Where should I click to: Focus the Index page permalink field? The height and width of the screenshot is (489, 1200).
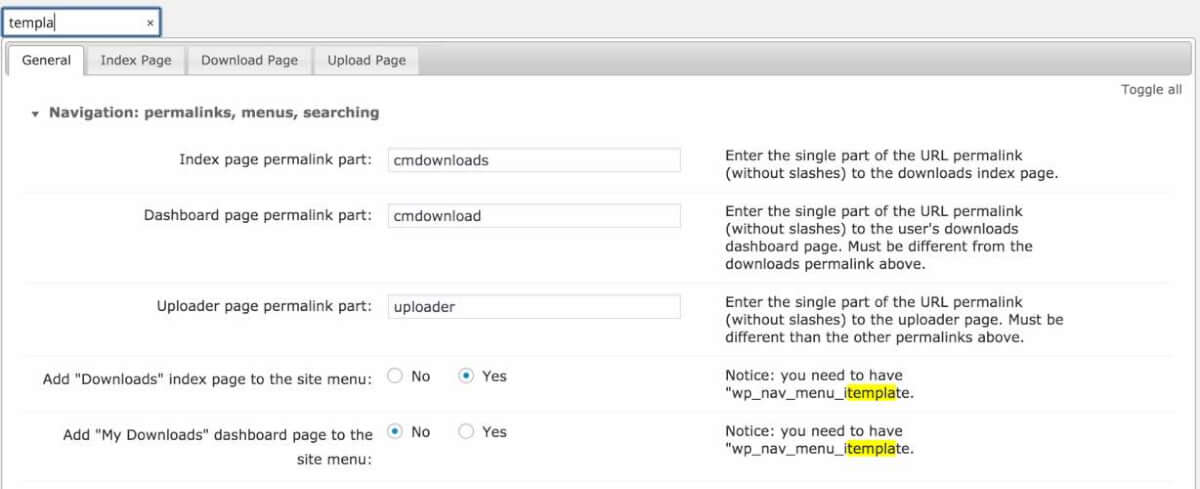coord(533,160)
